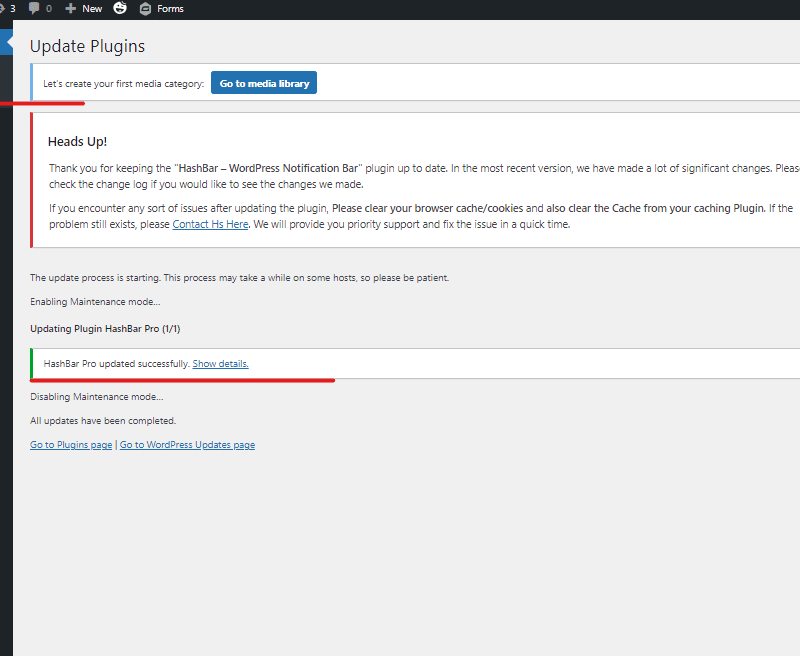Open the Go to WordPress Updates page link
800x656 pixels.
[x=187, y=445]
